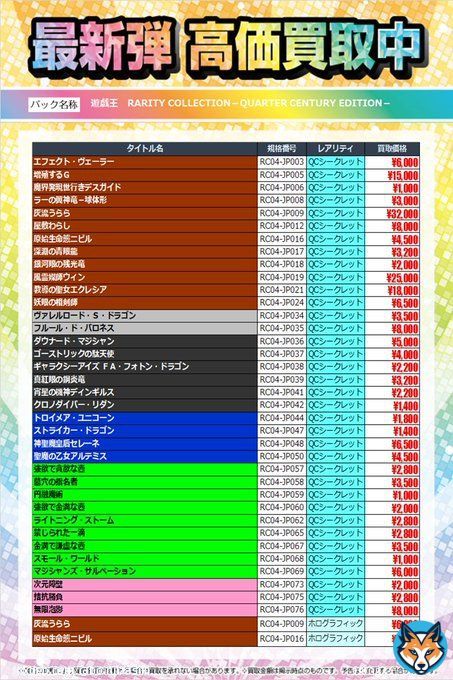Click code RC04-JP076

(x=282, y=609)
